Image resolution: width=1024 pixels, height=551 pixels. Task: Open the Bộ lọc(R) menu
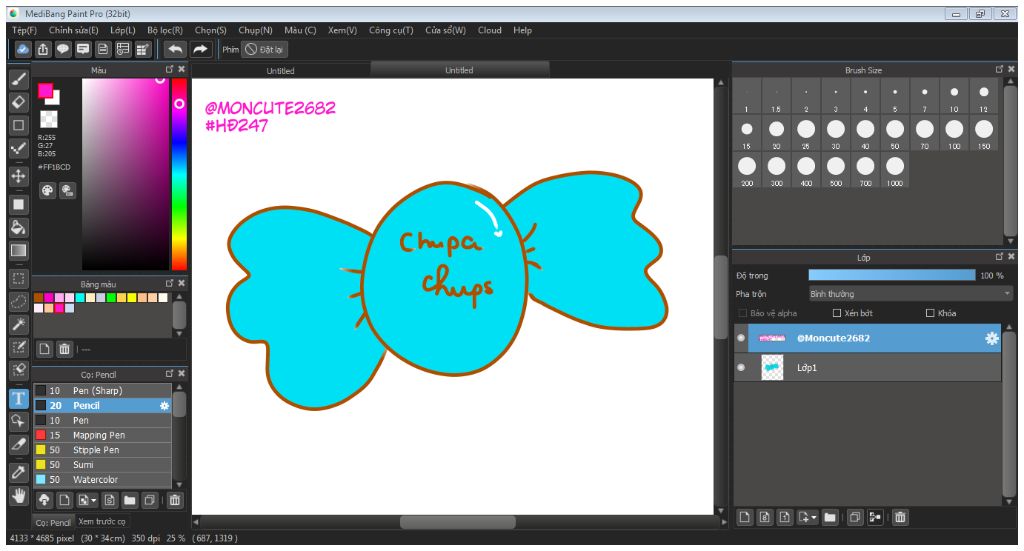pyautogui.click(x=165, y=30)
